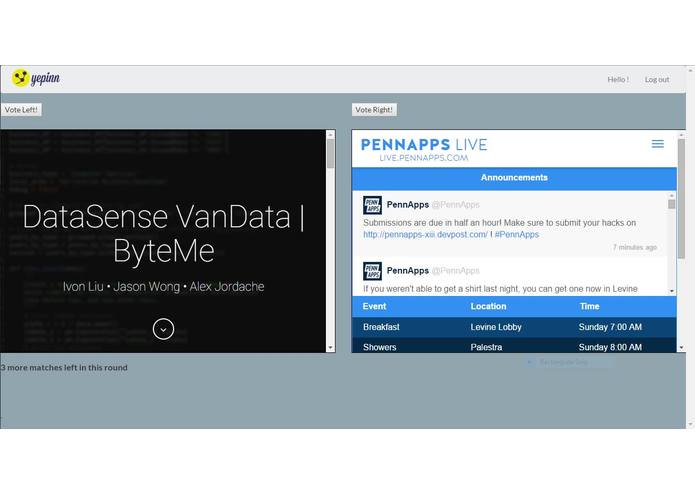Click right panel outer scrollbar thumb

click(681, 198)
